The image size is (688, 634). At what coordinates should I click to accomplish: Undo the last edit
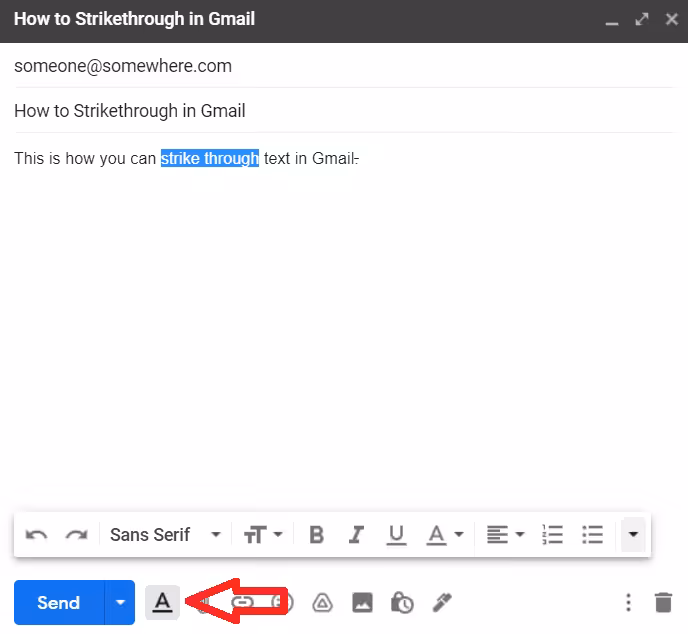(36, 534)
